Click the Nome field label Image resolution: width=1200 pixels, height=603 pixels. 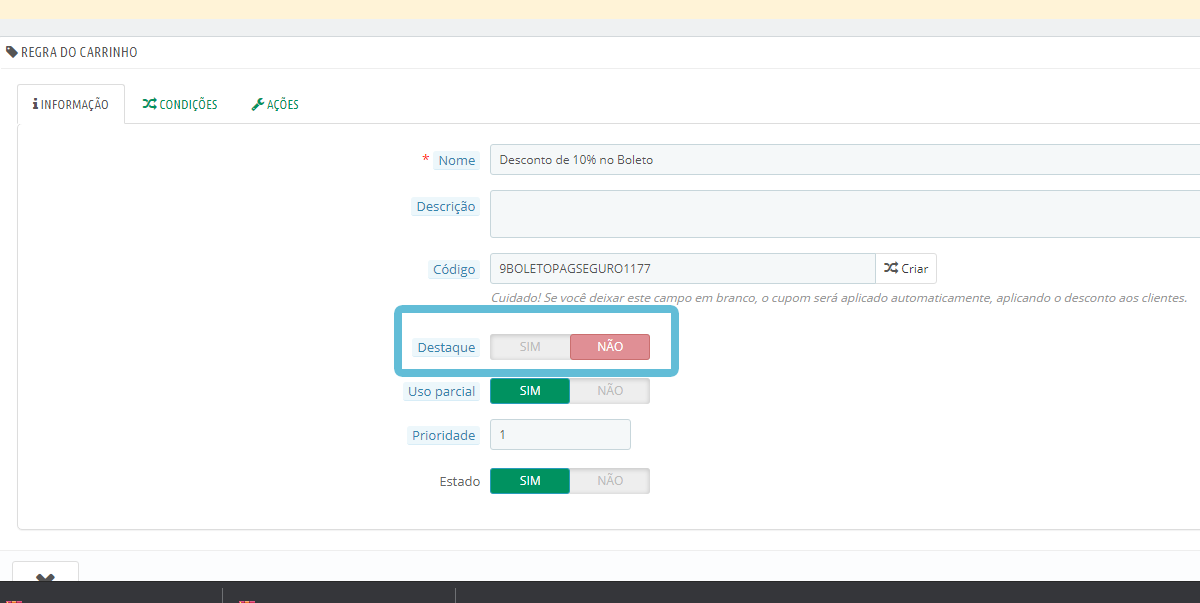(457, 160)
